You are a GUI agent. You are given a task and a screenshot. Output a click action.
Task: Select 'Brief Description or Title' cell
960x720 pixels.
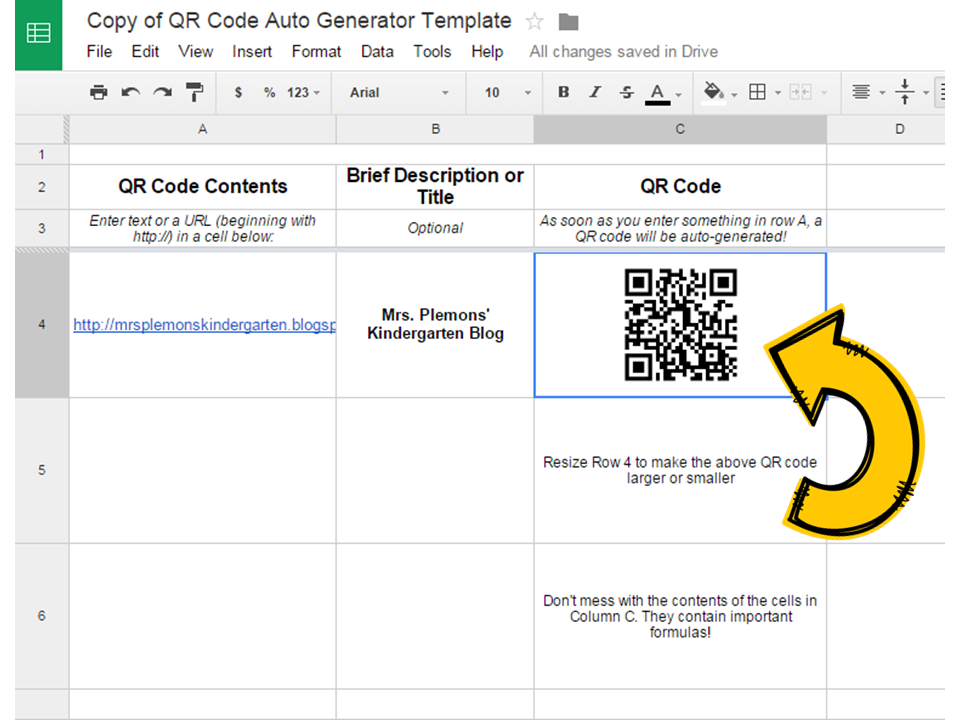435,187
